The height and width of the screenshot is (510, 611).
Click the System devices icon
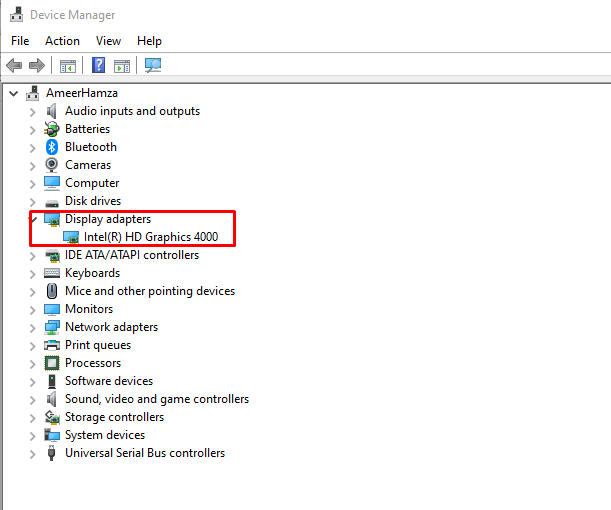[x=52, y=435]
